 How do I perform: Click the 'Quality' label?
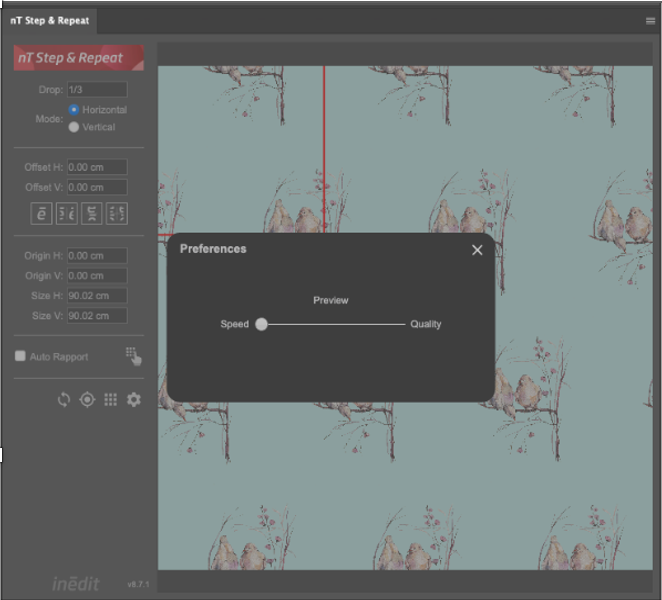pos(426,324)
